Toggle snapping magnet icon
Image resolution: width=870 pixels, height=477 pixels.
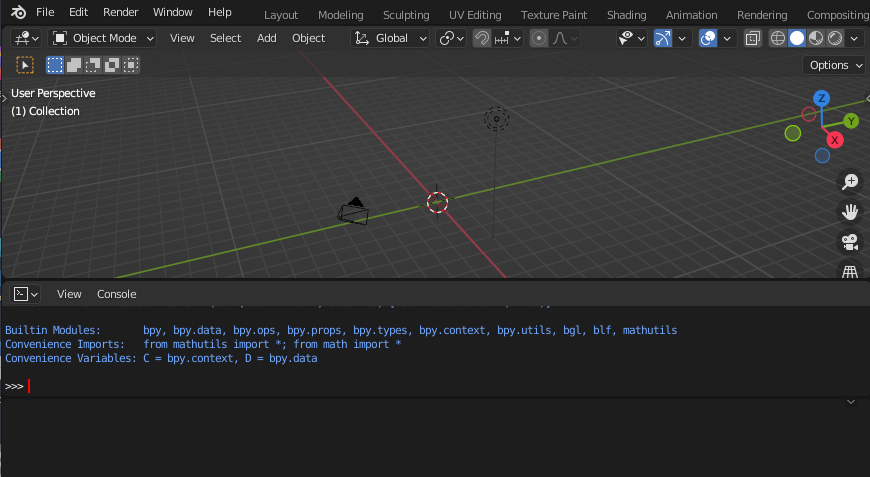click(x=483, y=38)
